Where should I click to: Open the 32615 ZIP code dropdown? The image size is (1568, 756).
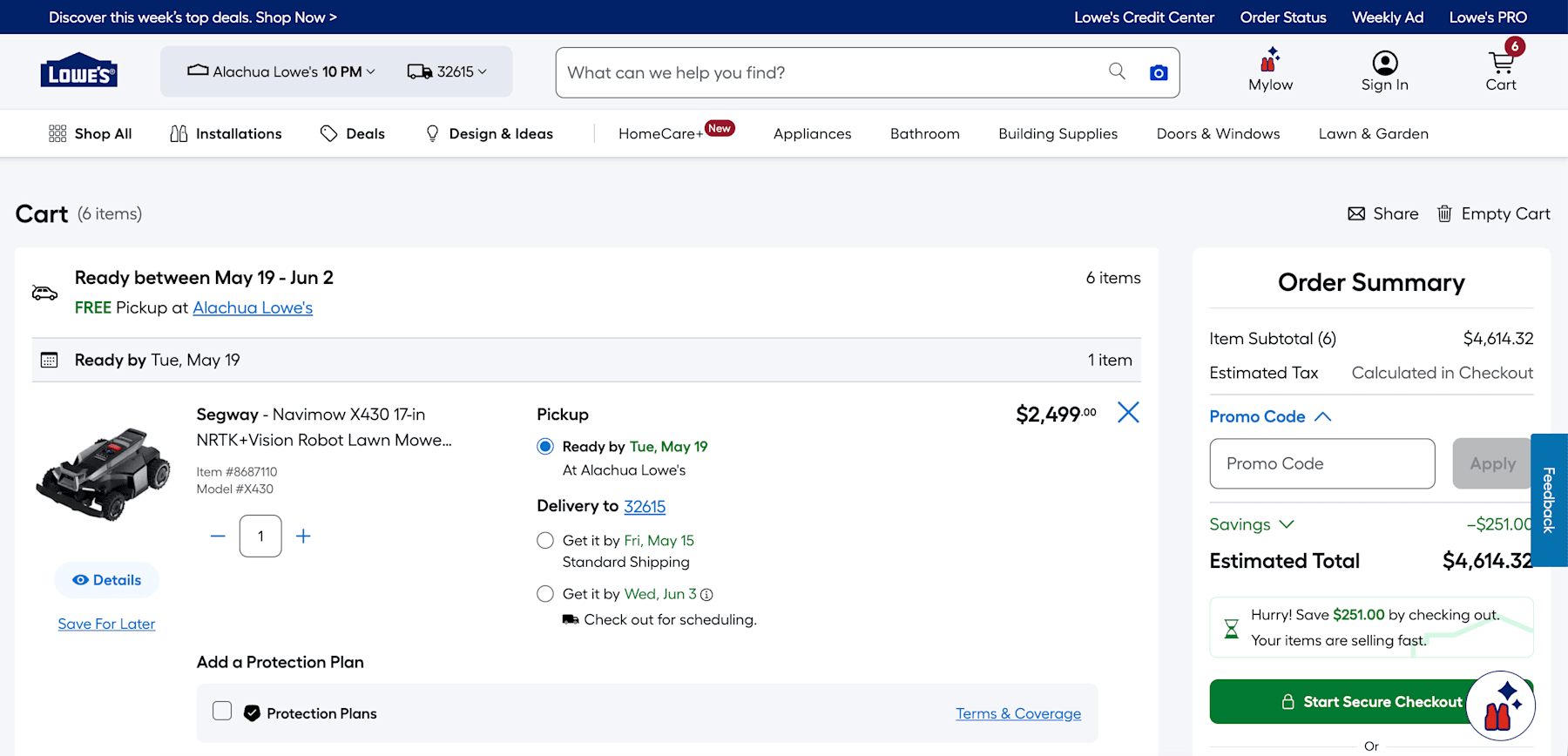tap(447, 71)
